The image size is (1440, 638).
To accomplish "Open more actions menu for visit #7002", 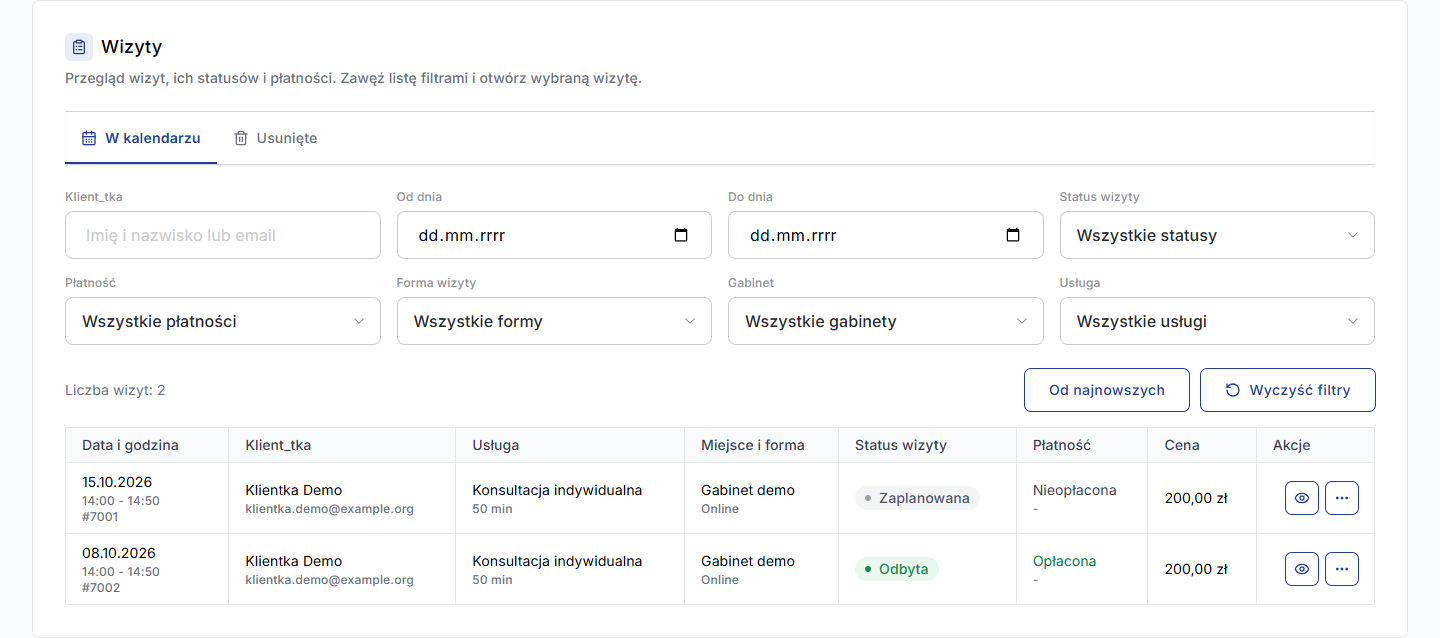I will (1342, 569).
